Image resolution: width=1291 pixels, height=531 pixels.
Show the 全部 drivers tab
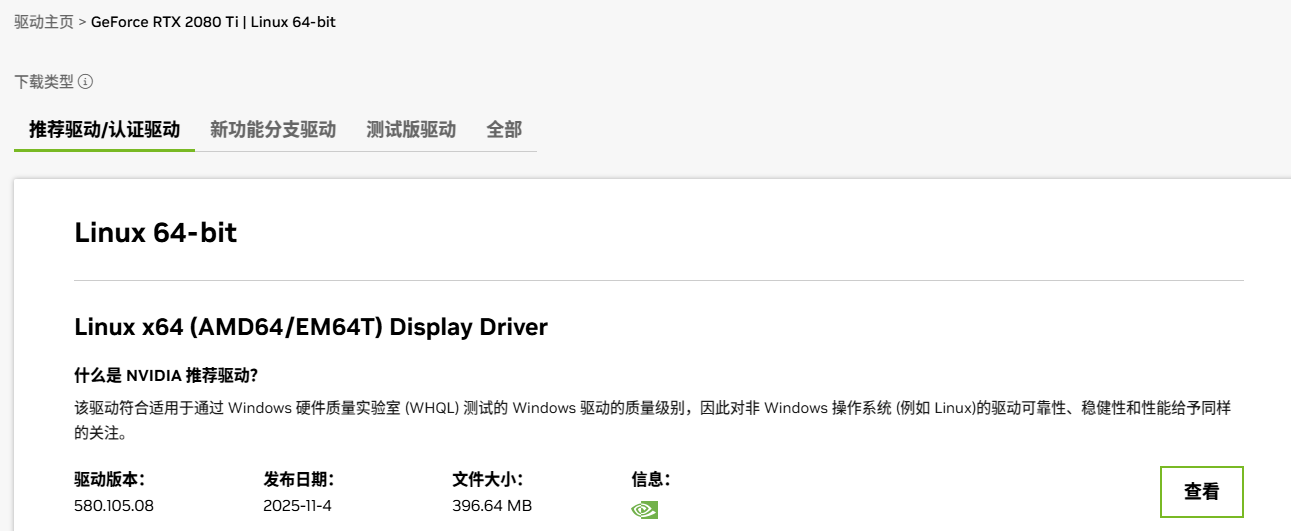[x=504, y=130]
